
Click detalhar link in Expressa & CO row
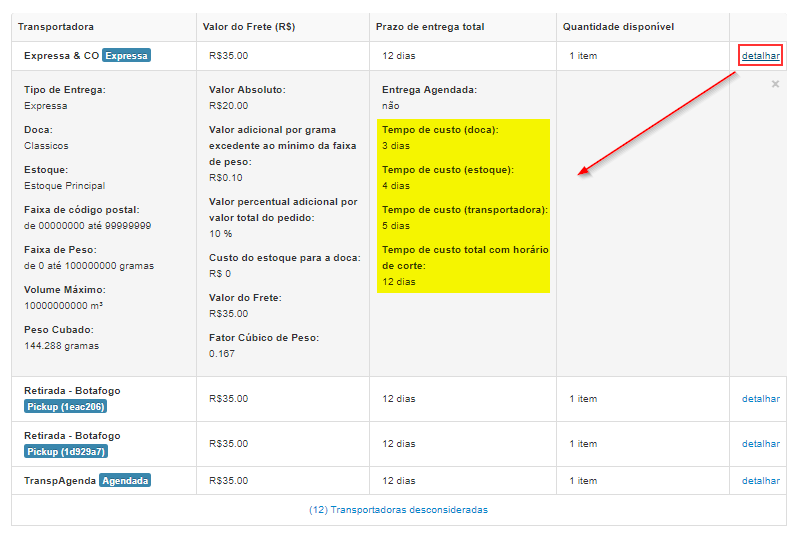(x=760, y=56)
